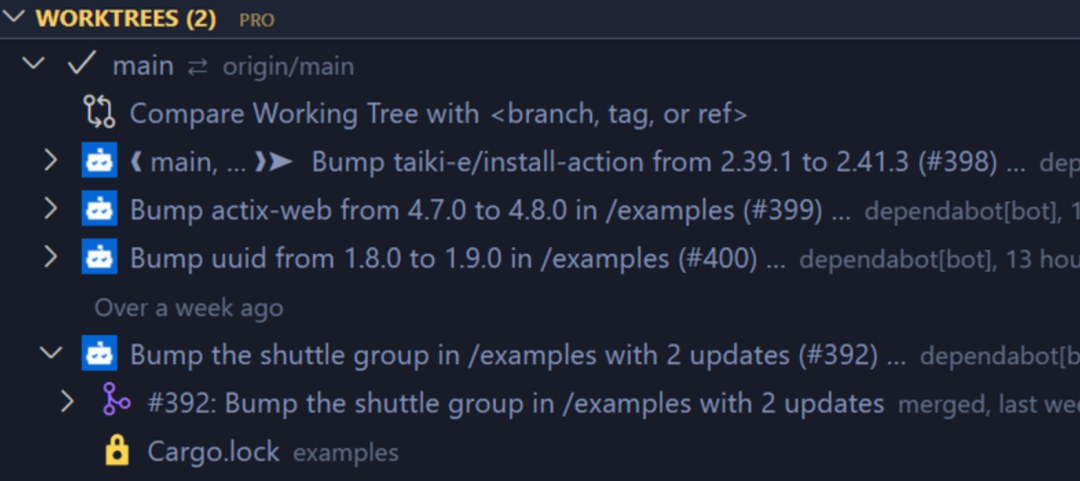Viewport: 1080px width, 481px height.
Task: Click the purple merged pull request icon
Action: pos(117,402)
